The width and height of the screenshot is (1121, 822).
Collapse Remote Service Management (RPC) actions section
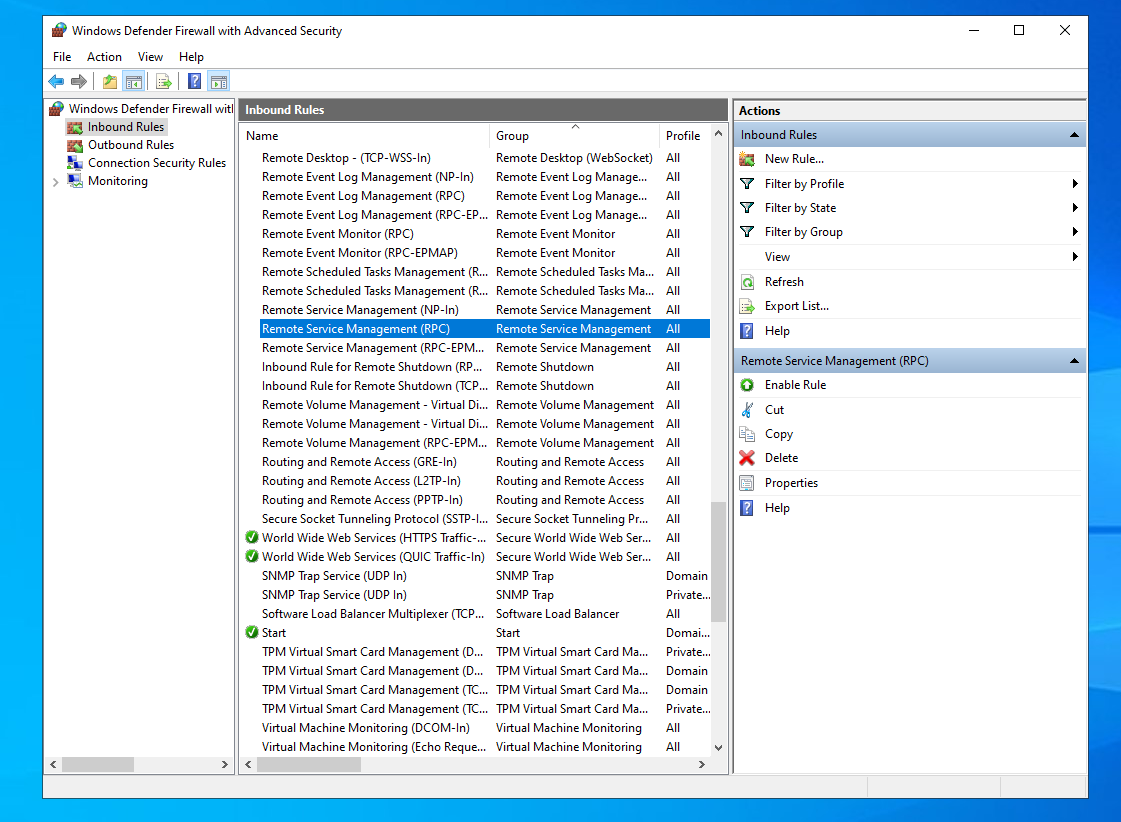tap(1074, 361)
